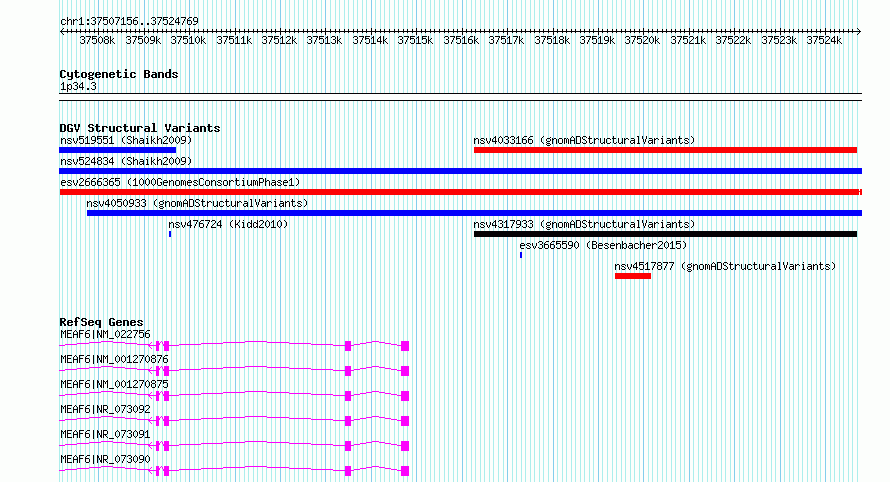Open variant nsv4317933 gnomAD label
This screenshot has width=890, height=482.
pos(584,224)
